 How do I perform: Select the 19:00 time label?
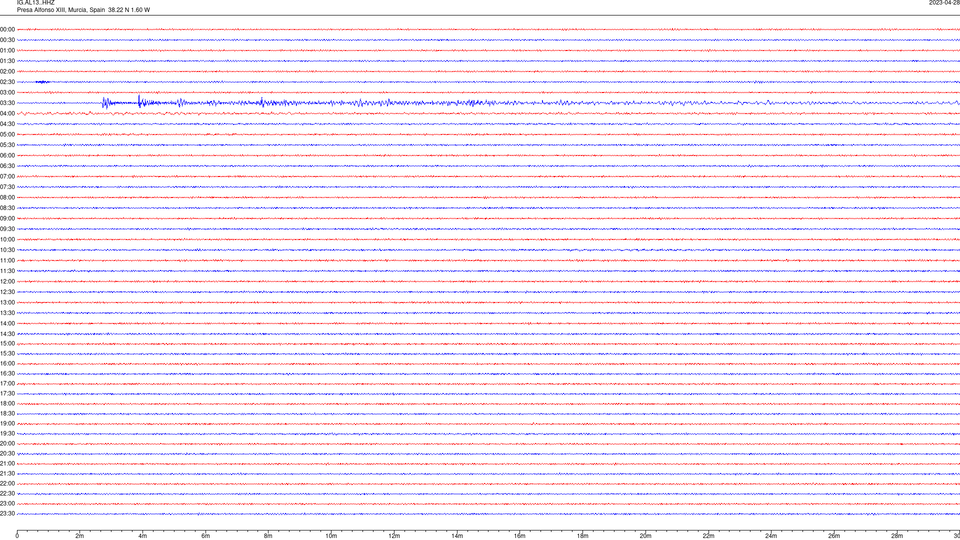pyautogui.click(x=7, y=424)
